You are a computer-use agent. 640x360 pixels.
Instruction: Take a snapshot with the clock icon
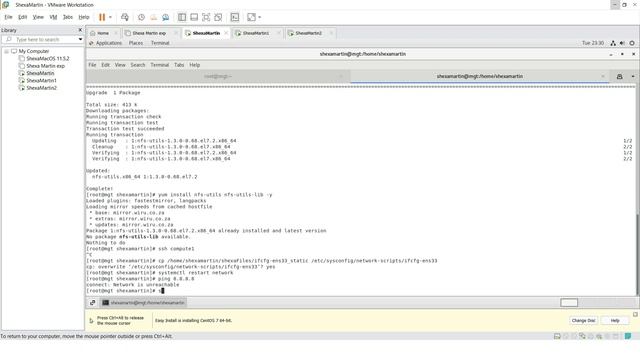pyautogui.click(x=141, y=17)
